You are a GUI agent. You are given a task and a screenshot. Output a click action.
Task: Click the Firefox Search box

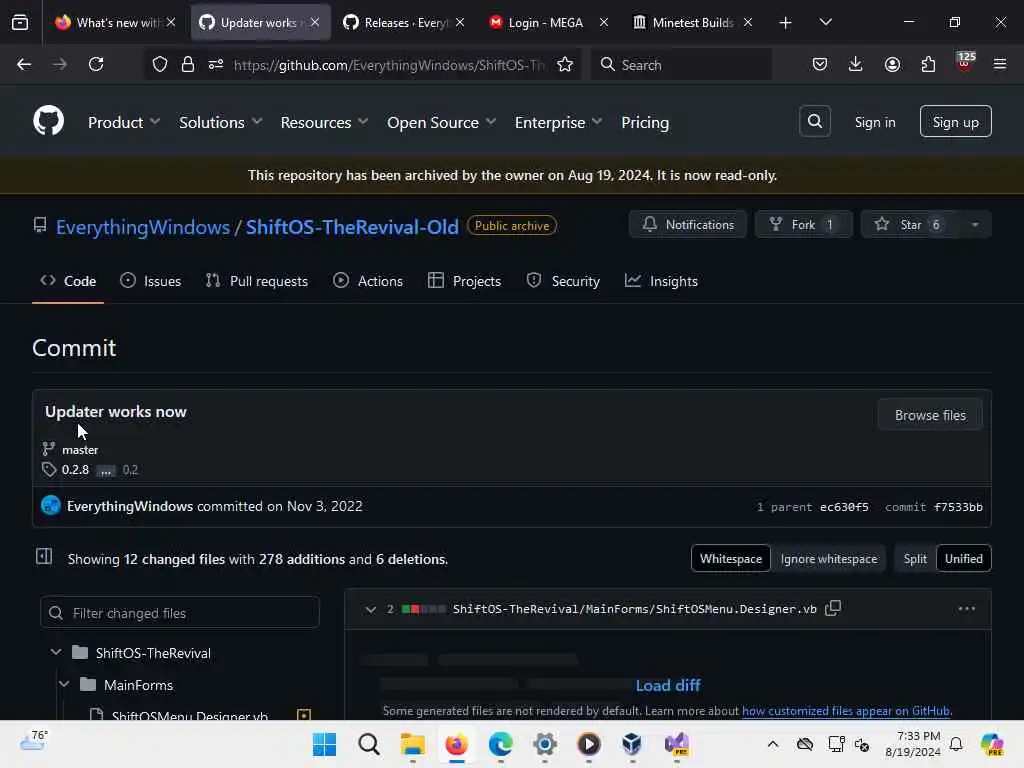click(x=681, y=65)
